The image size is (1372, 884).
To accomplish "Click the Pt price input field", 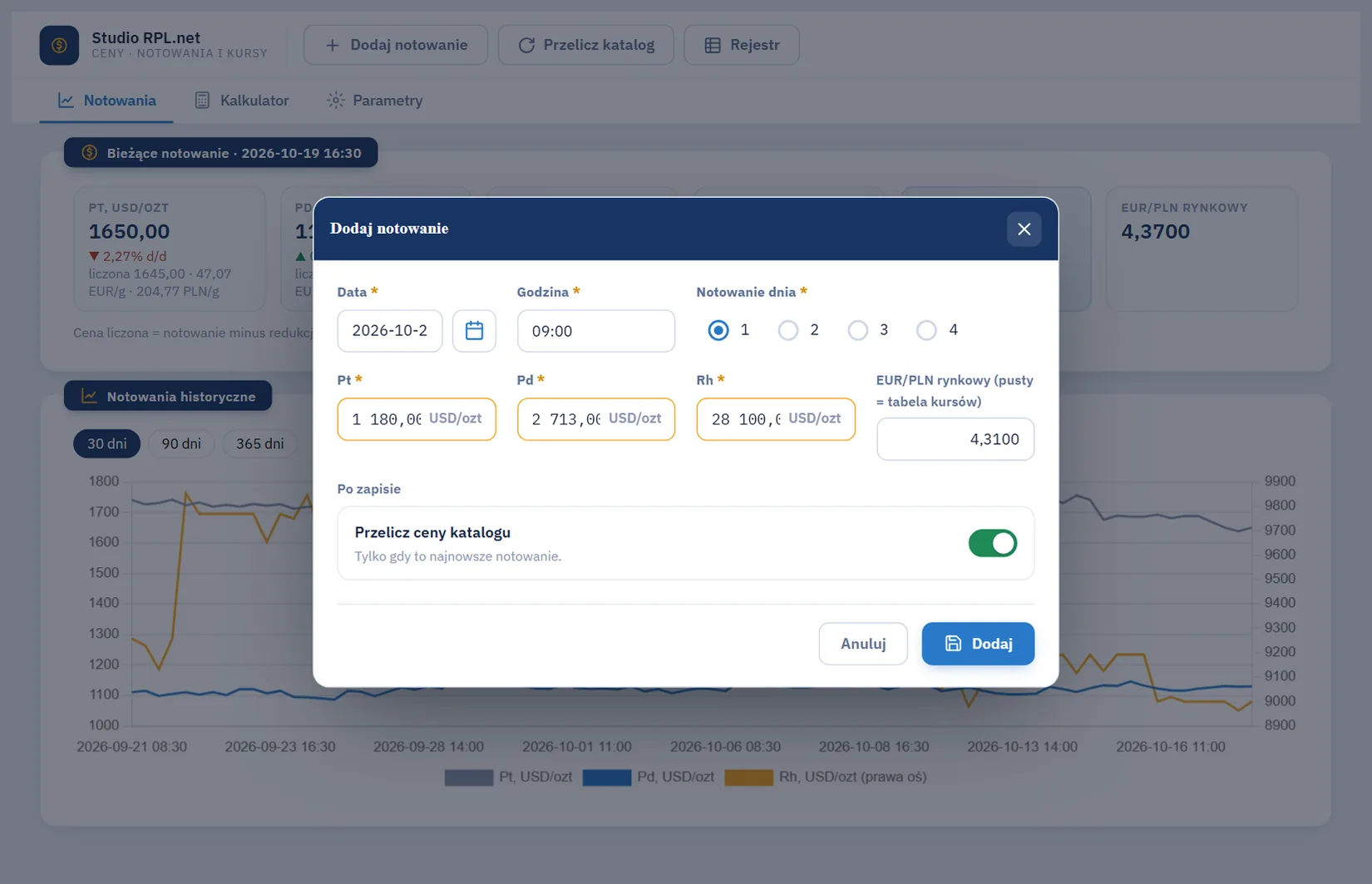I will (417, 419).
